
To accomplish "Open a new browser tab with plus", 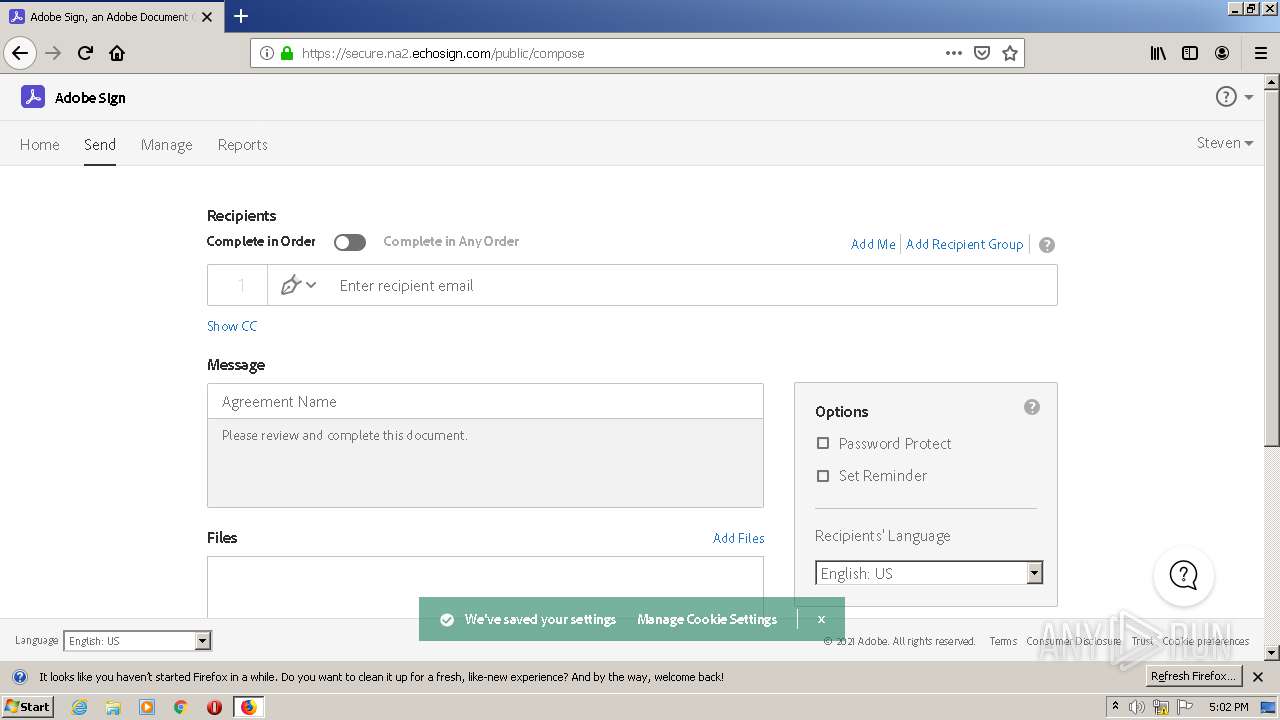I will tap(241, 16).
